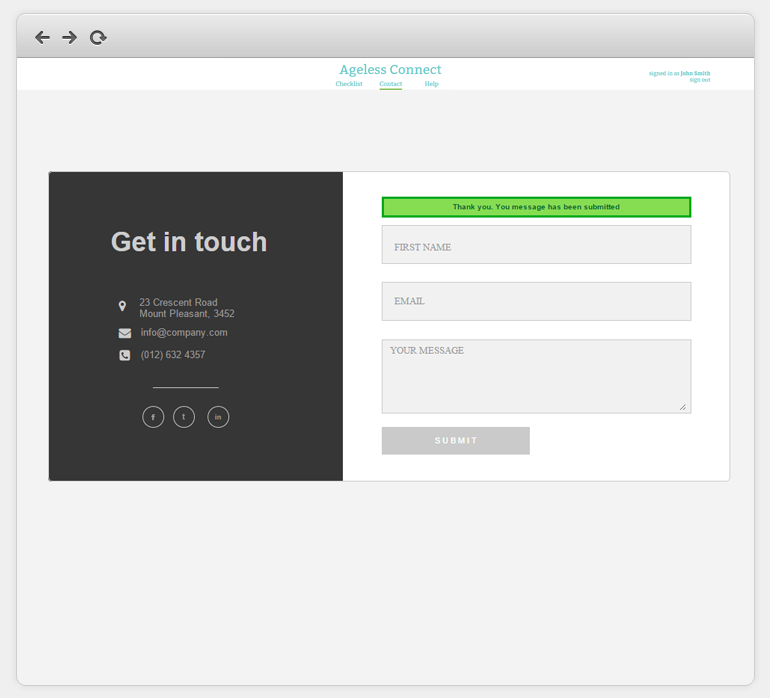Image resolution: width=770 pixels, height=698 pixels.
Task: Click the browser back arrow
Action: [42, 38]
